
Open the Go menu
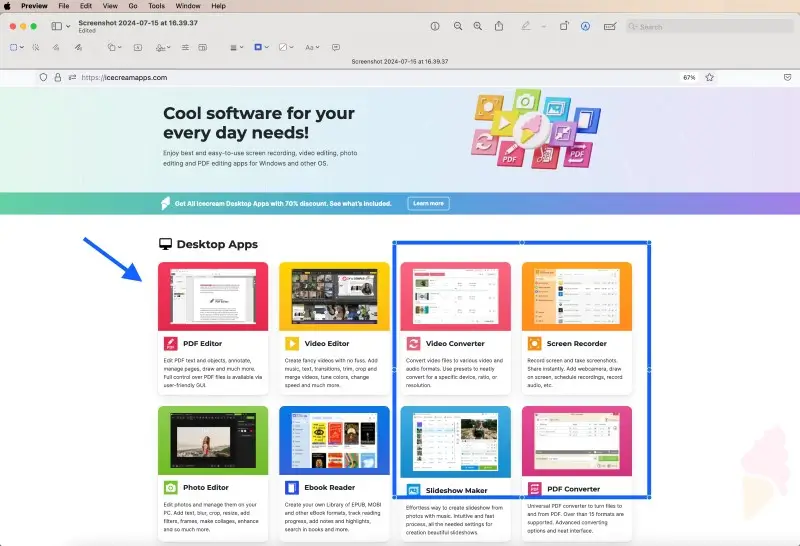(133, 6)
